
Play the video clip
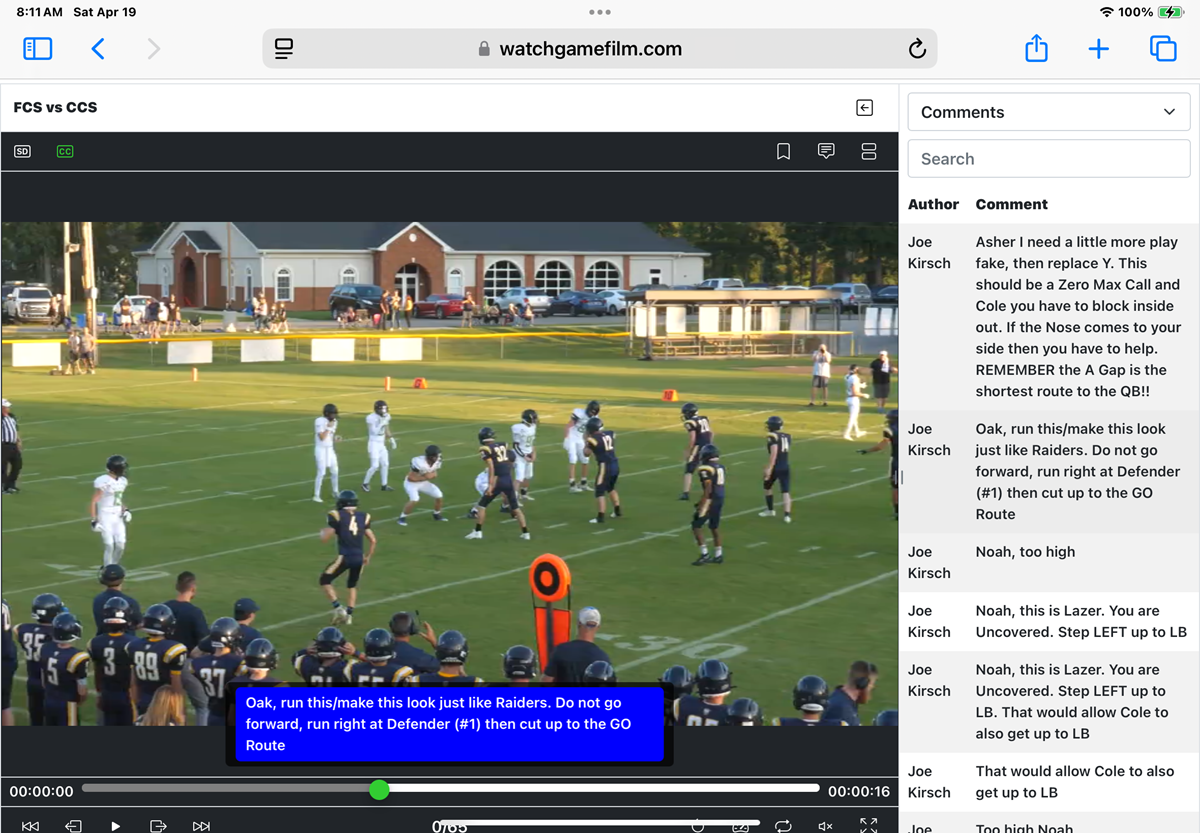point(116,826)
